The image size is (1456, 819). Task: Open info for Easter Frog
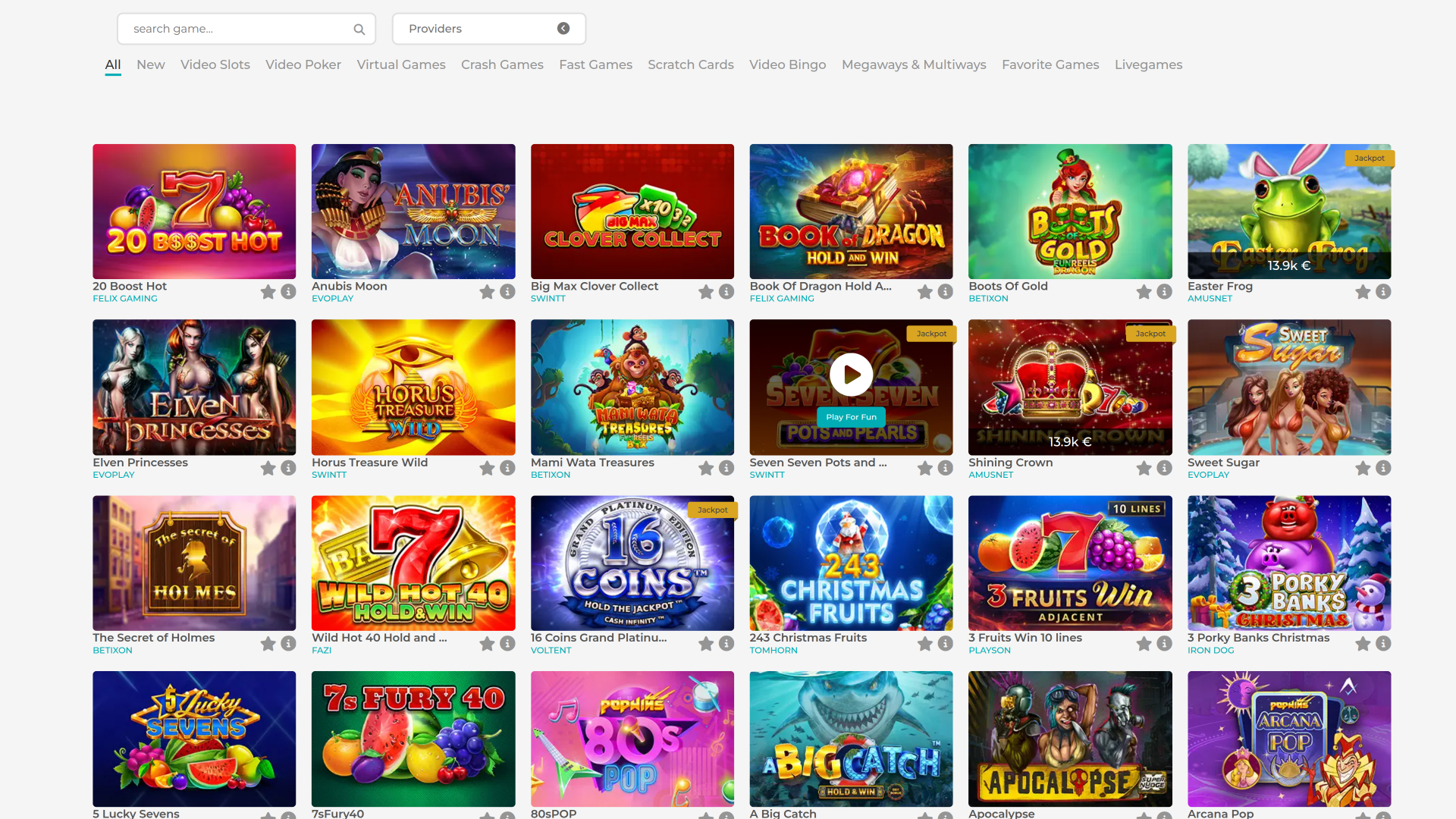pos(1383,291)
